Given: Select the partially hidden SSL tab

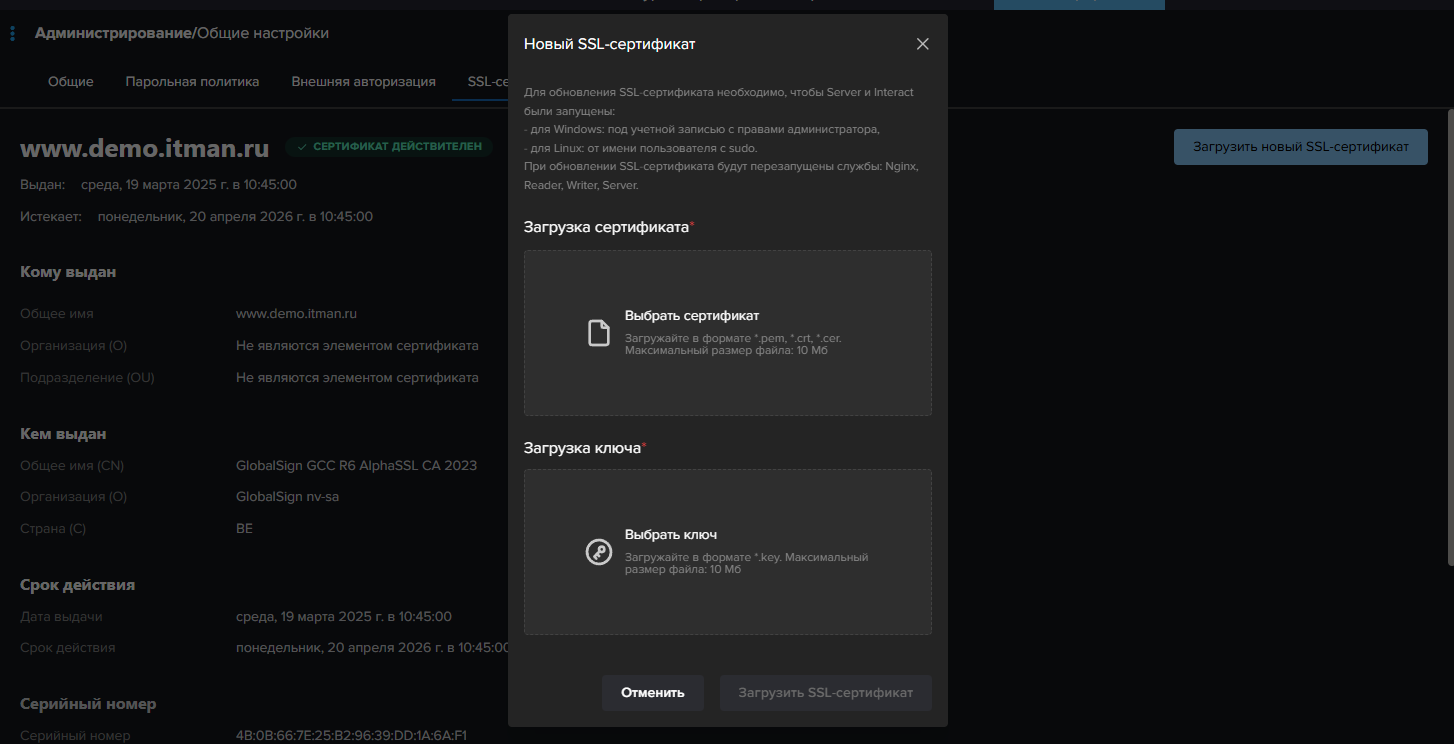Looking at the screenshot, I should pyautogui.click(x=486, y=82).
